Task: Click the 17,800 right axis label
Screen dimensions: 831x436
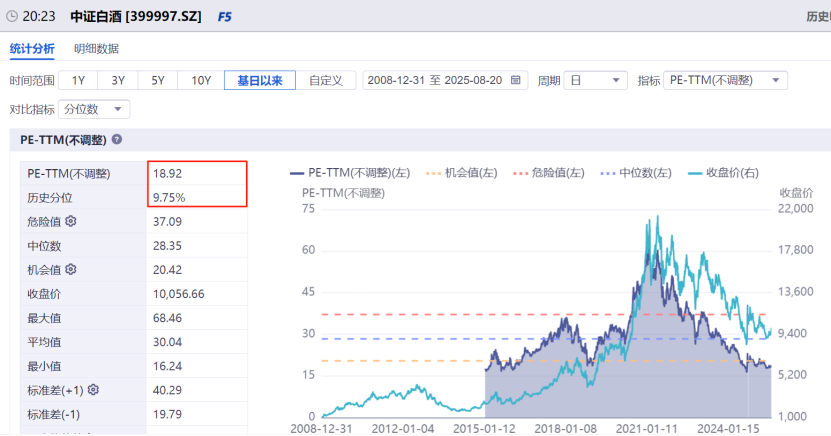Action: [795, 250]
